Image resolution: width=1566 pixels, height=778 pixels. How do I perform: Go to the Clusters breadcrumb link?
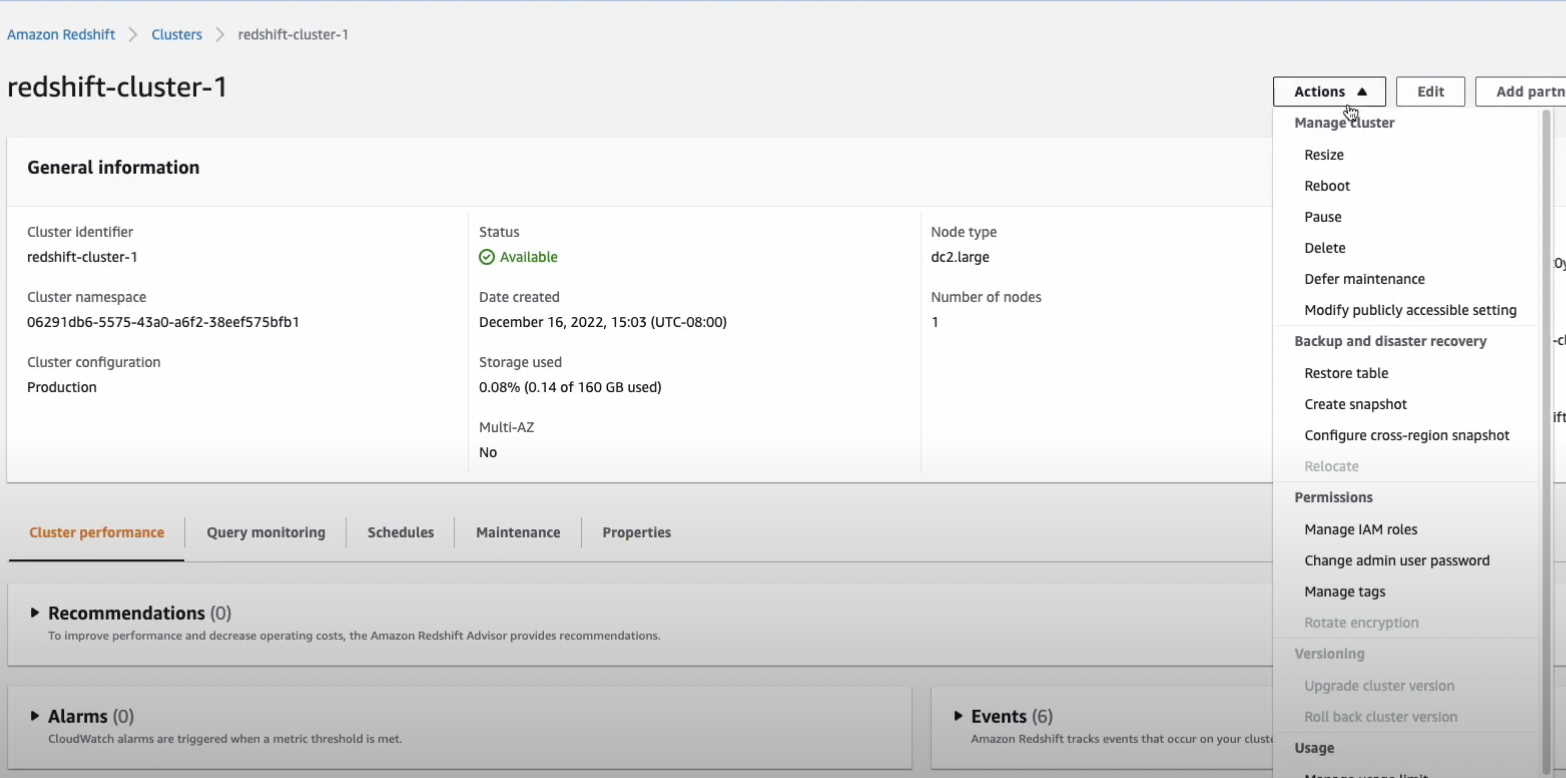177,35
